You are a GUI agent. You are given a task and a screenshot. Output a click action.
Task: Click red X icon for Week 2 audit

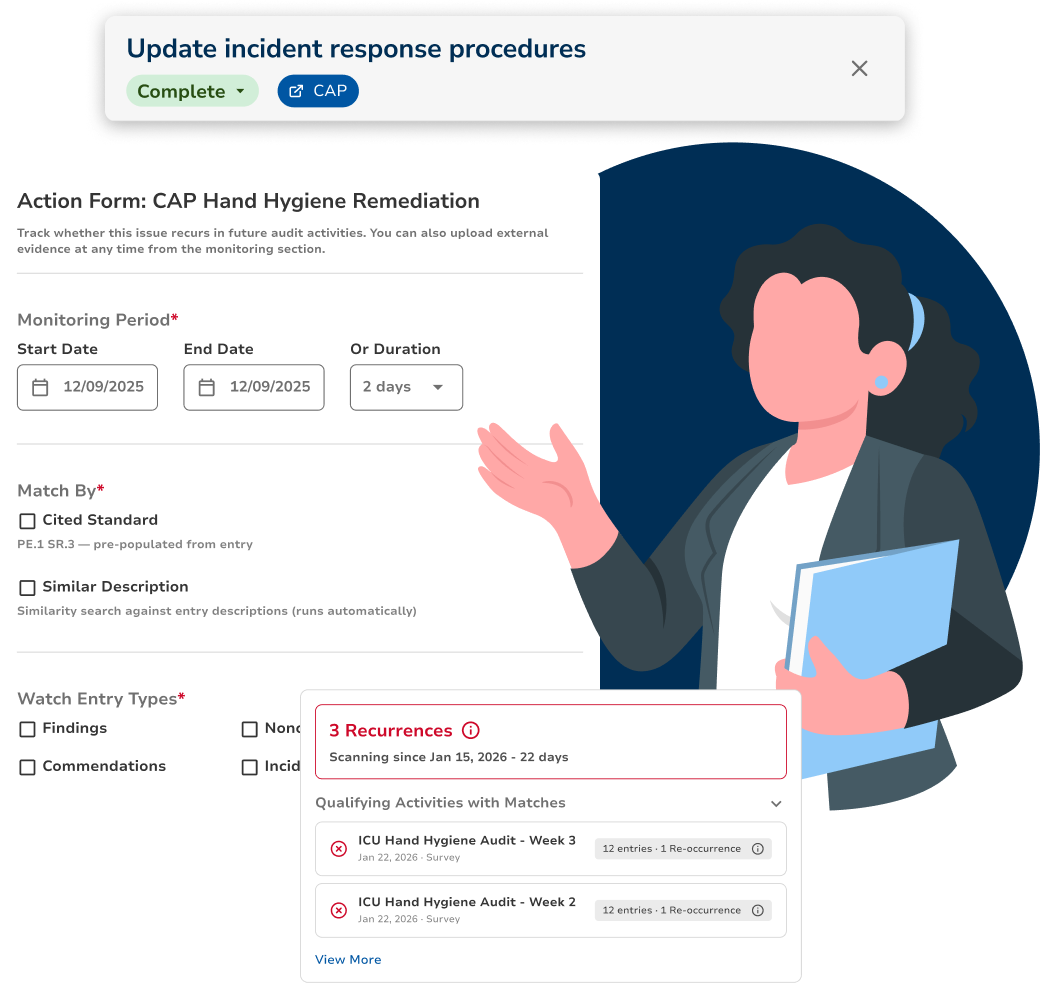tap(339, 911)
